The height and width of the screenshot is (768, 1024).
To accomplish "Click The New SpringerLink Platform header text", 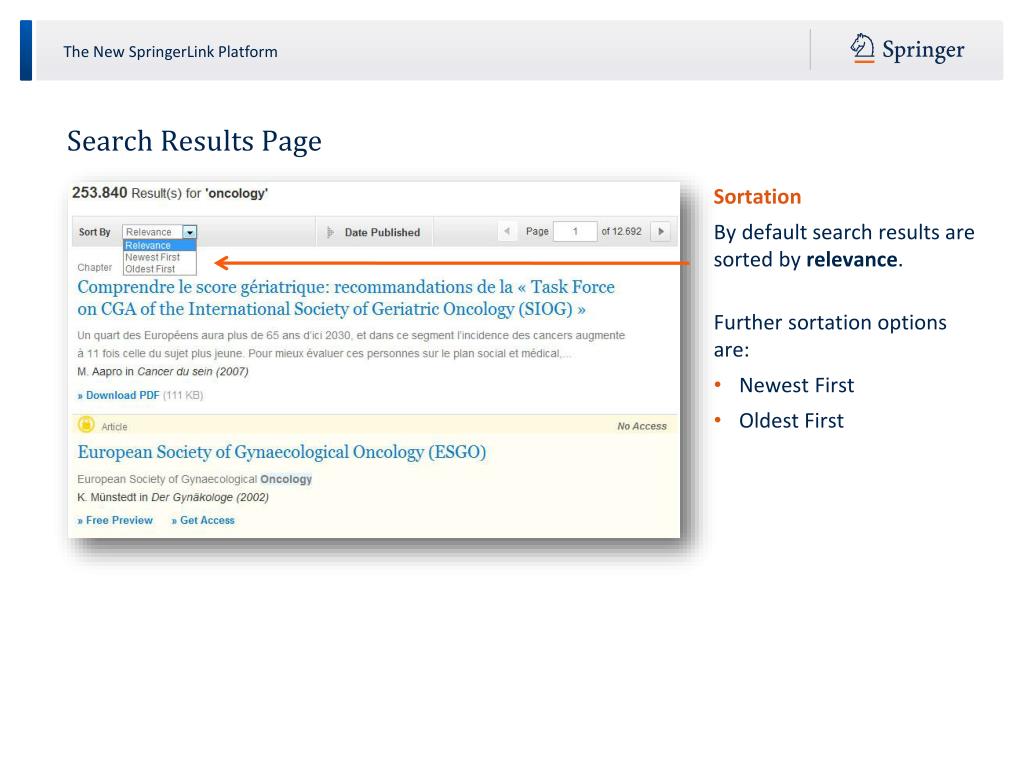I will (170, 52).
